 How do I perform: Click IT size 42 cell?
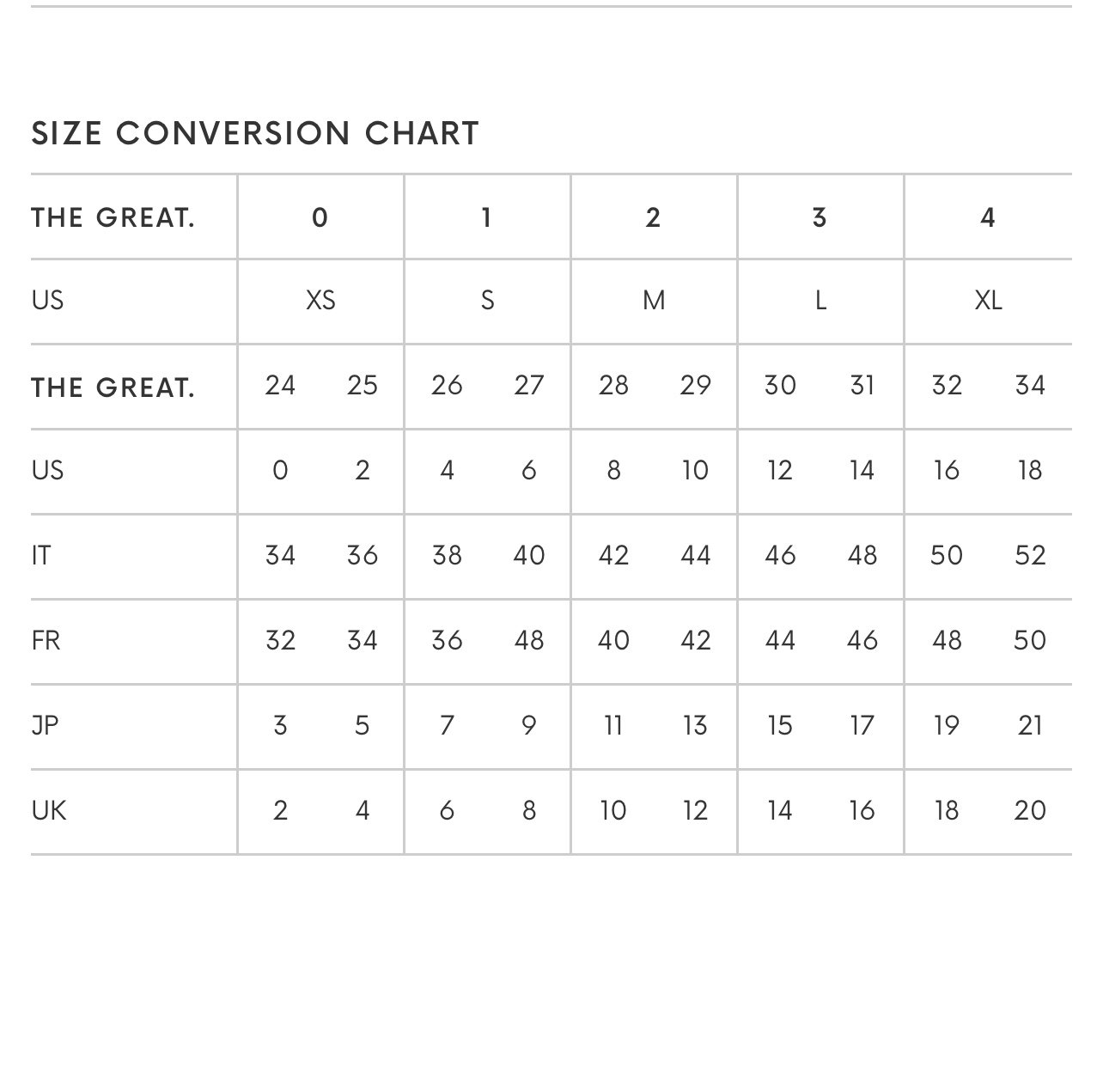click(x=613, y=555)
